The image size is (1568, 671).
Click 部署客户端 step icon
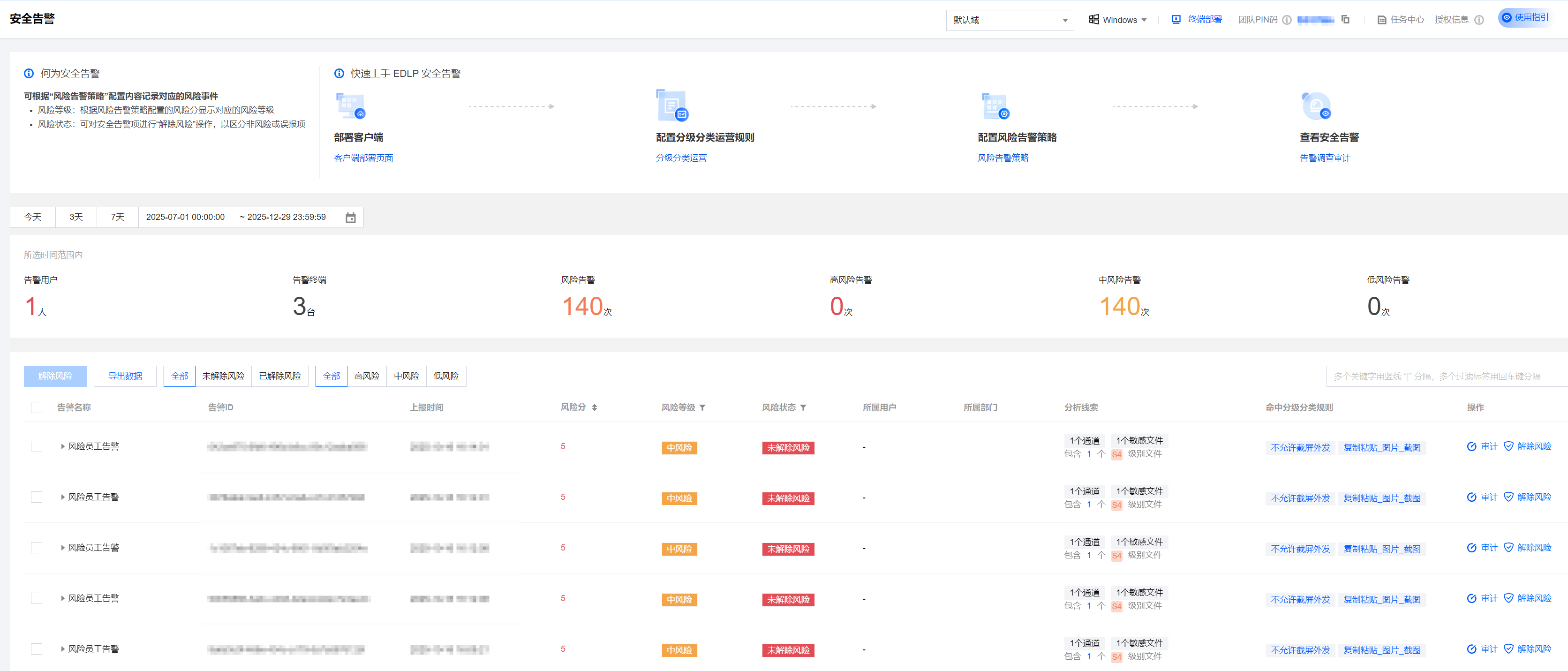click(351, 106)
